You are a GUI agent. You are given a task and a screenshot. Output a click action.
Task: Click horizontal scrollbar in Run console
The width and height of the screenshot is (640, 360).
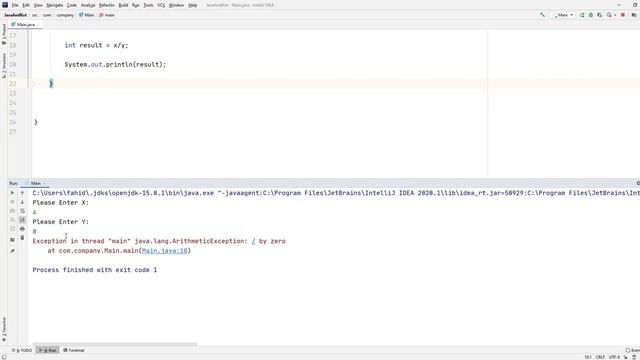tap(115, 344)
